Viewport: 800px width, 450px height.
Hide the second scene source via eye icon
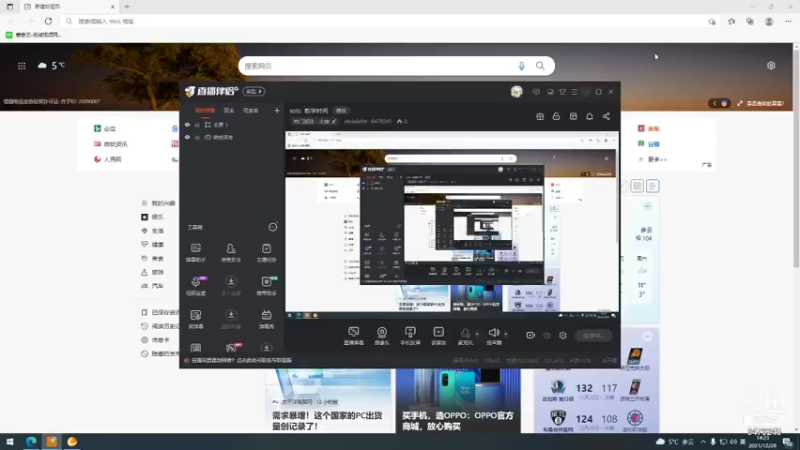point(187,137)
